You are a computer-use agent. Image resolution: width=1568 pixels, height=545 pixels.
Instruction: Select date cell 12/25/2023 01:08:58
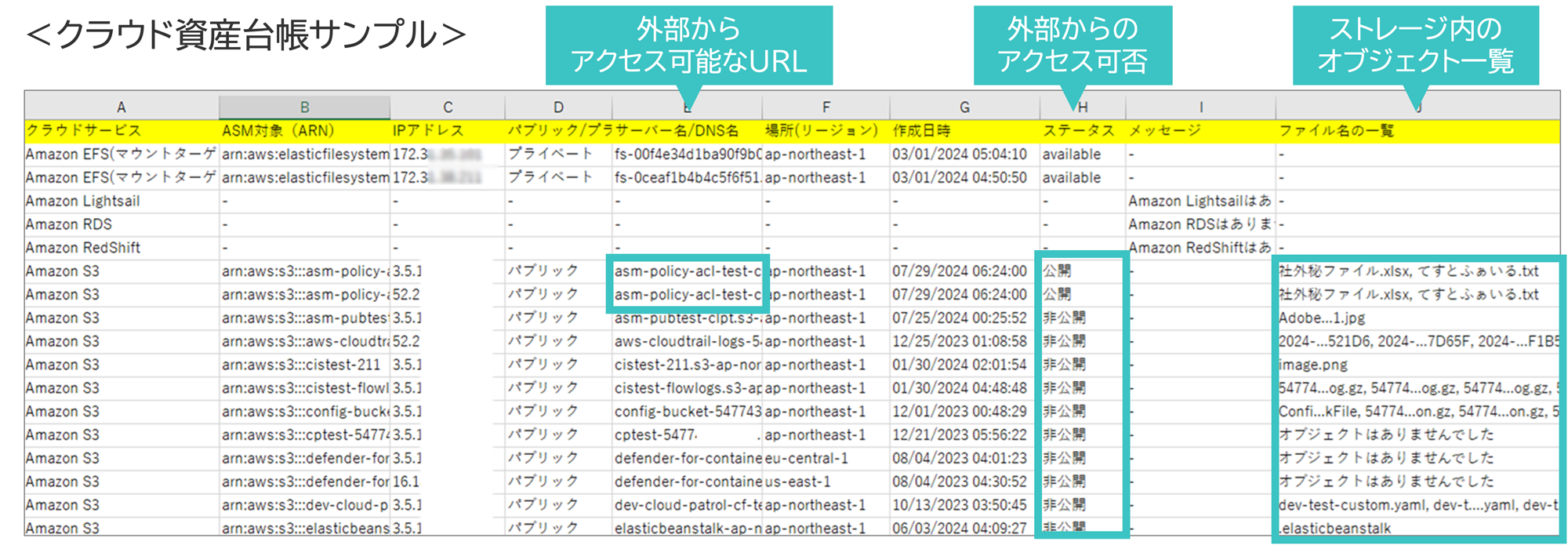(964, 342)
